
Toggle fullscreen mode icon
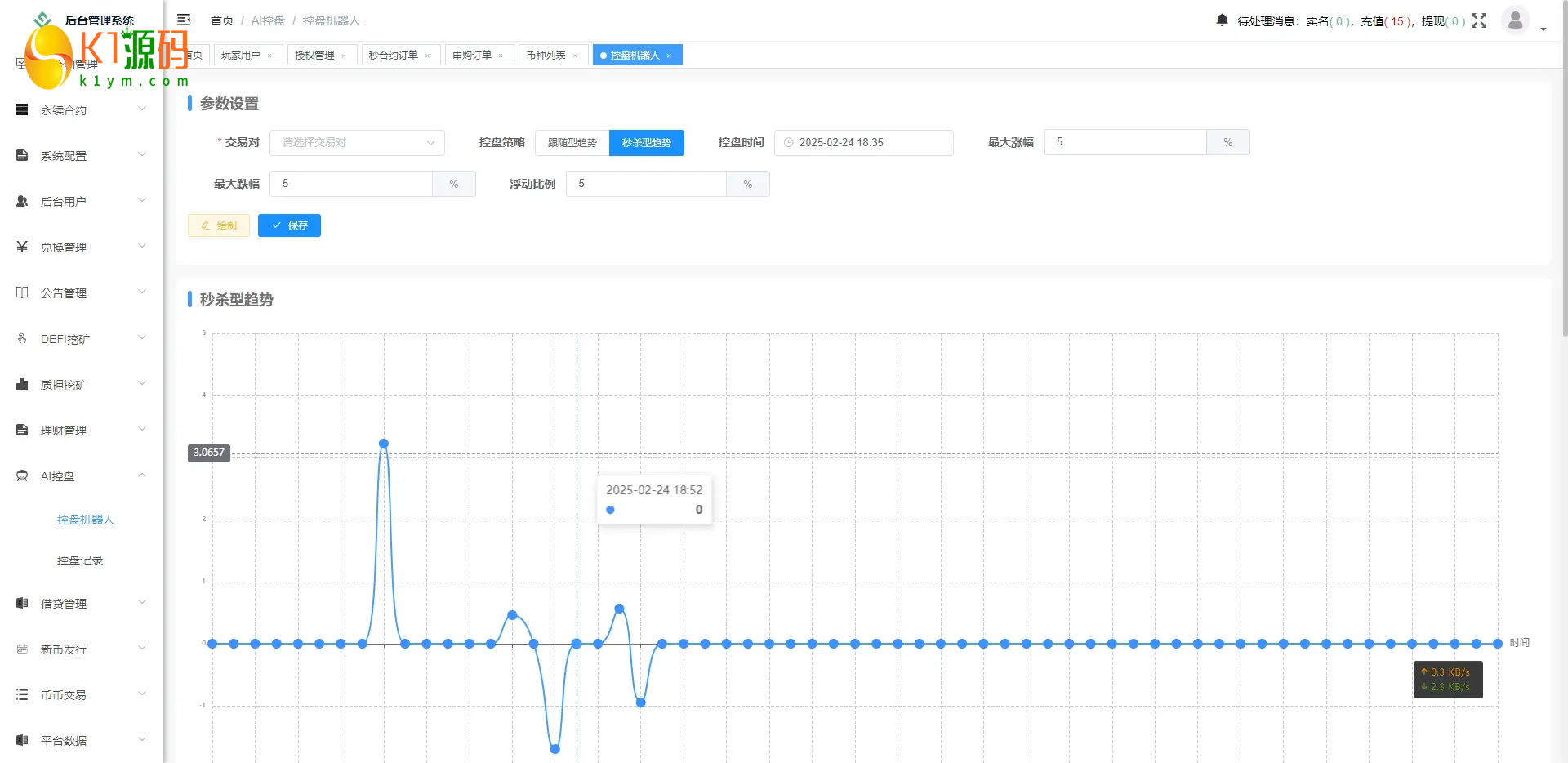tap(1479, 20)
